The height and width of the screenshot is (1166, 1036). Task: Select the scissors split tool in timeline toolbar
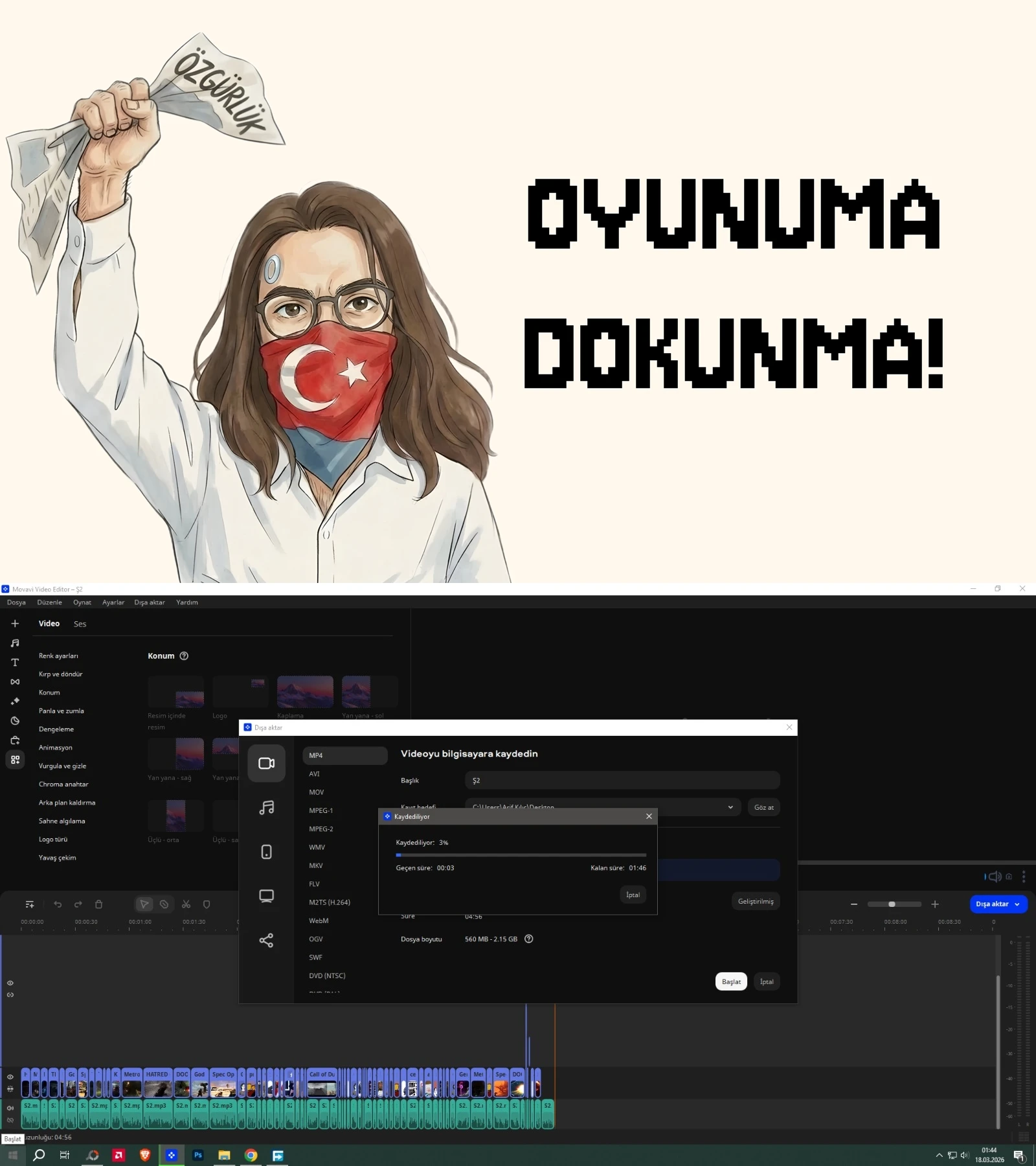[x=186, y=904]
